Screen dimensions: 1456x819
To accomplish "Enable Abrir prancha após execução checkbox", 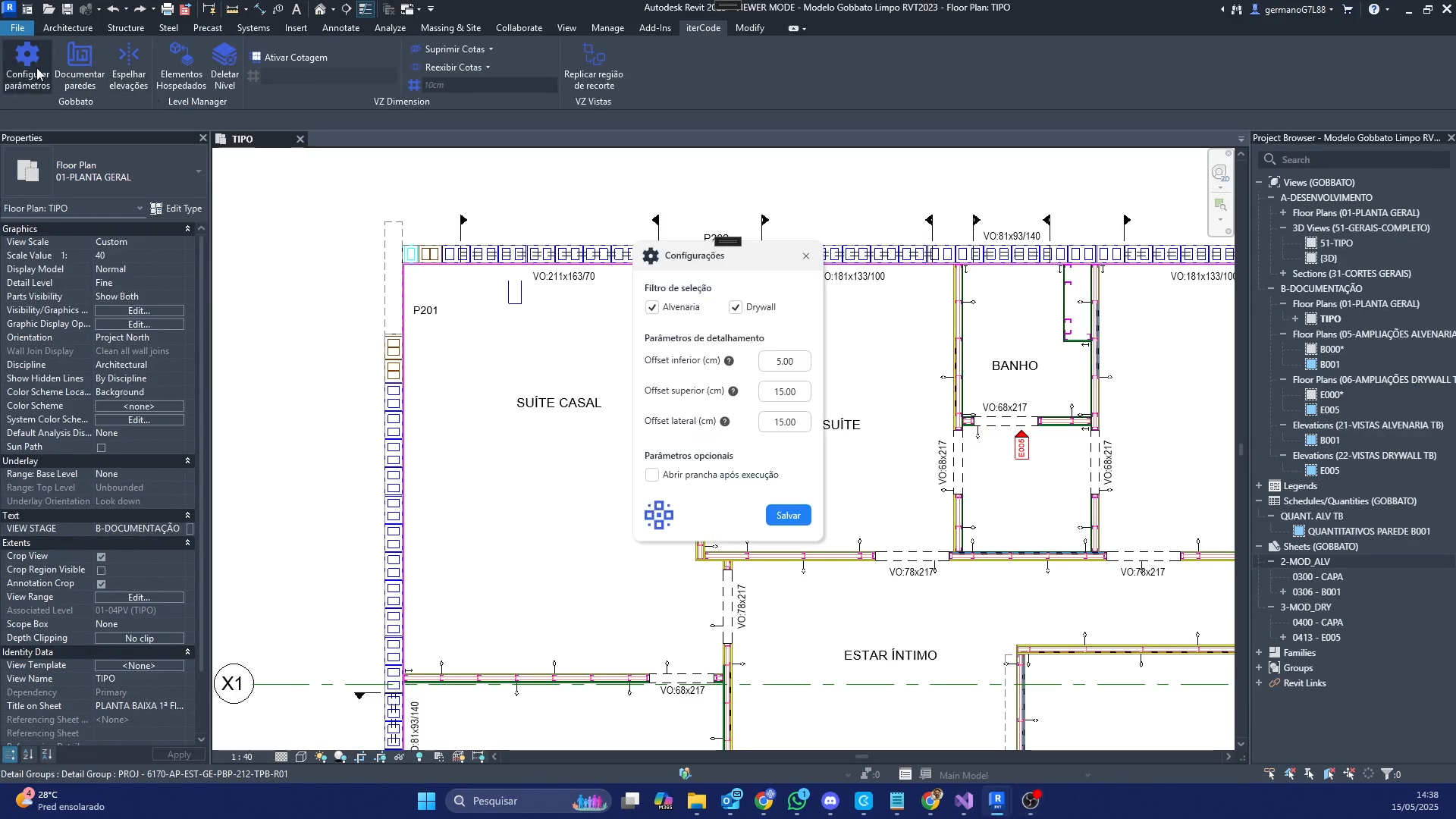I will 652,475.
